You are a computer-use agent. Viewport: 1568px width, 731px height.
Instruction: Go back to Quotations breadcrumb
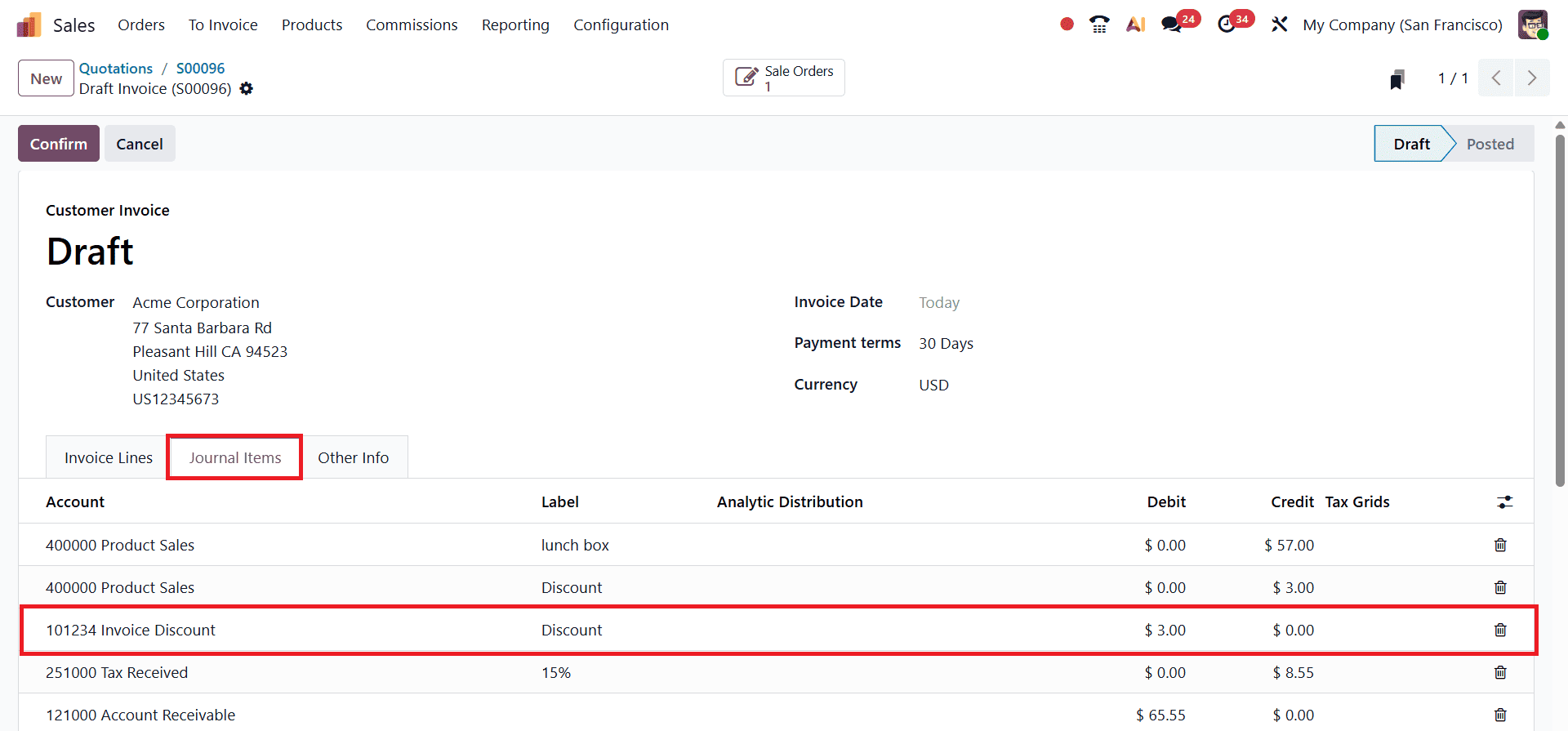pos(116,69)
